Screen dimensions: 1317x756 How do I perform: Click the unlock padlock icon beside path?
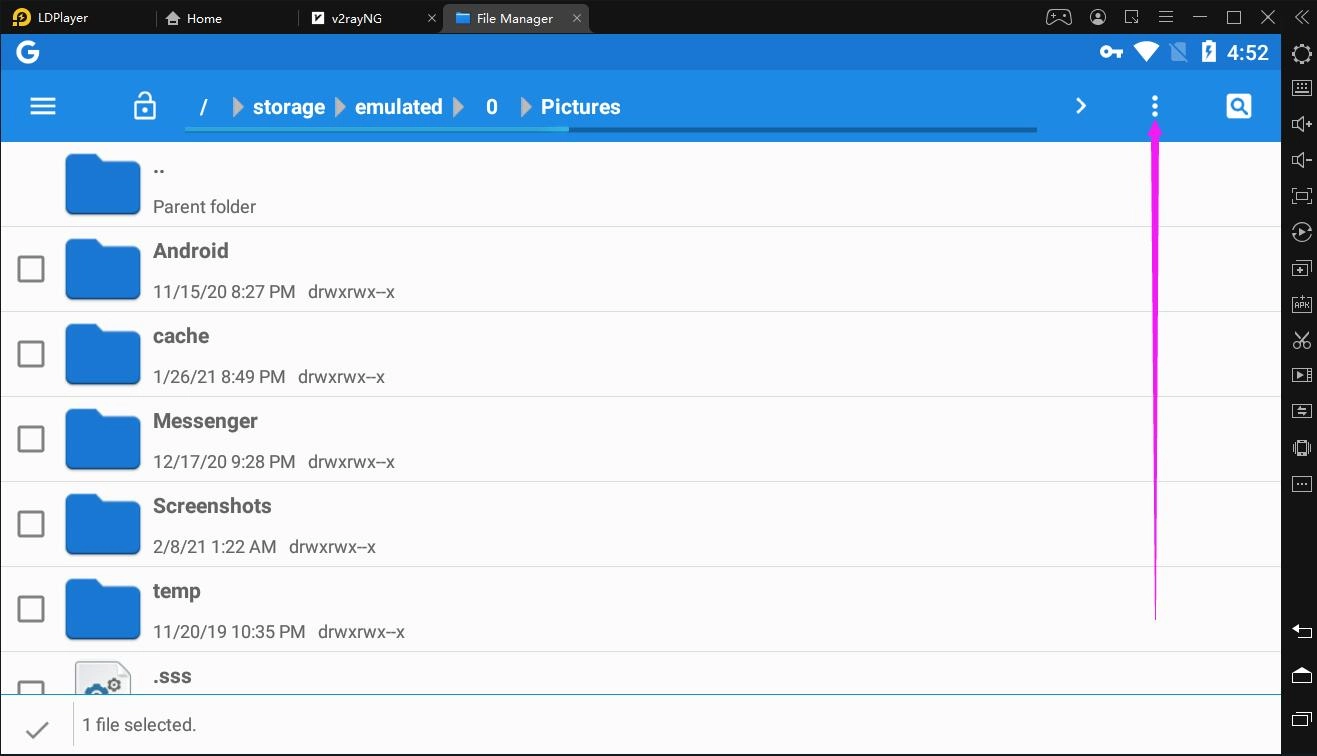click(x=144, y=105)
